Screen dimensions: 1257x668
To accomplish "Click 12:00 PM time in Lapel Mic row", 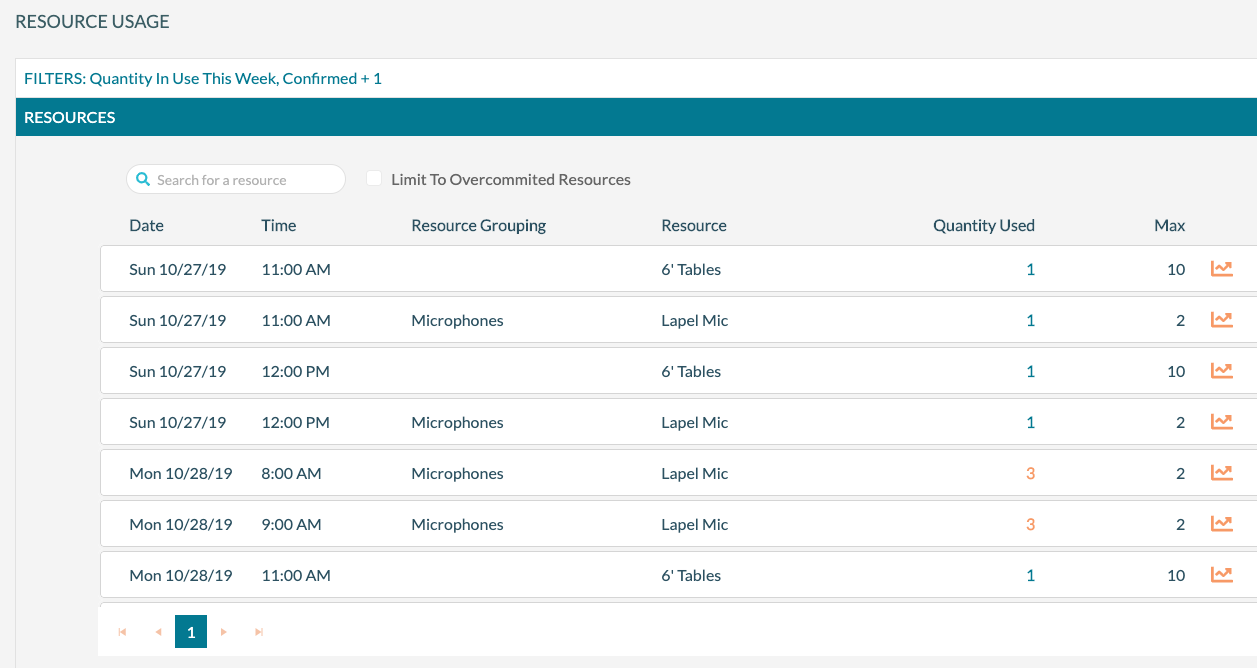I will click(295, 422).
